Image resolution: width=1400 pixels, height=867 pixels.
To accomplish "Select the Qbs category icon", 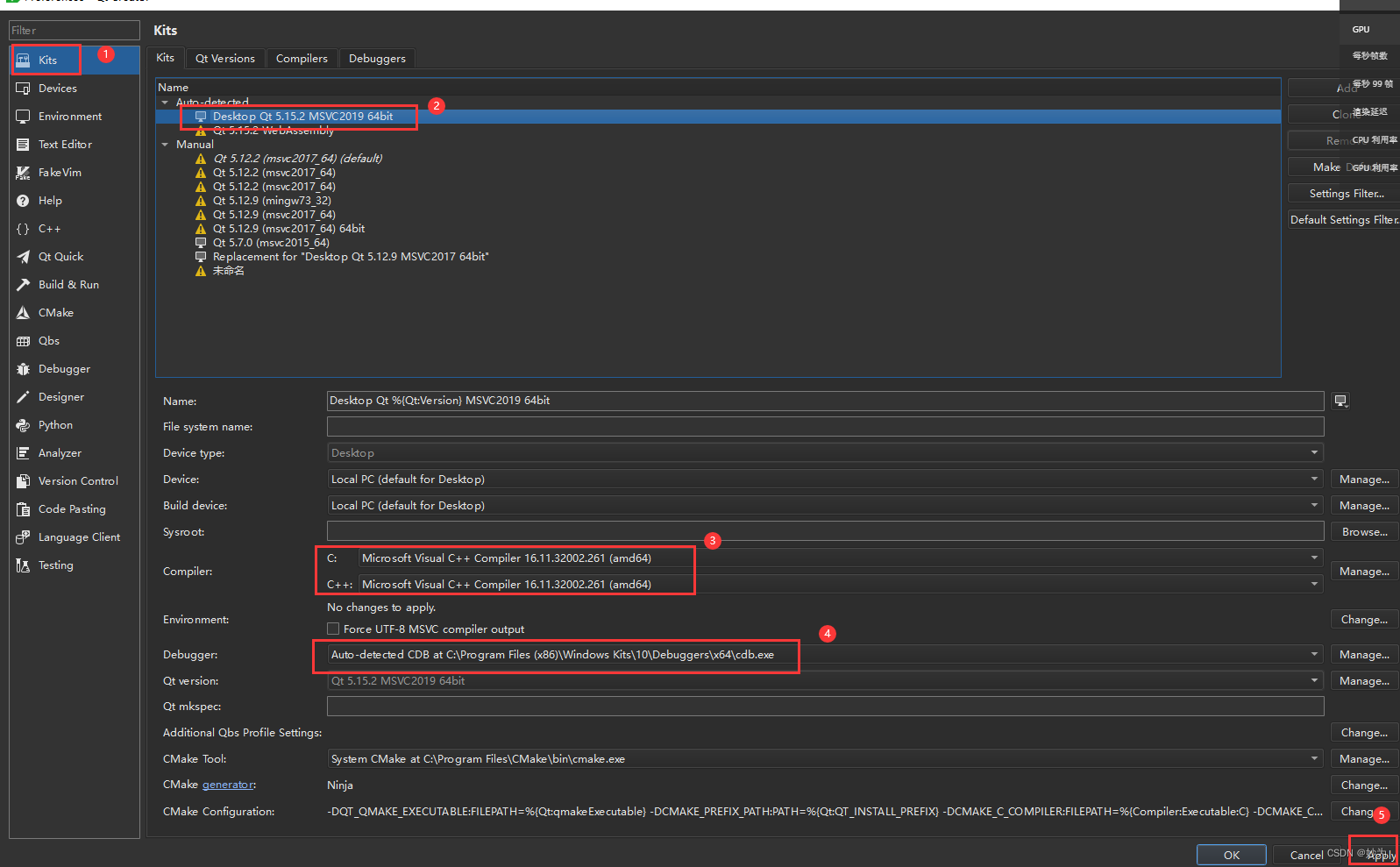I will (24, 341).
